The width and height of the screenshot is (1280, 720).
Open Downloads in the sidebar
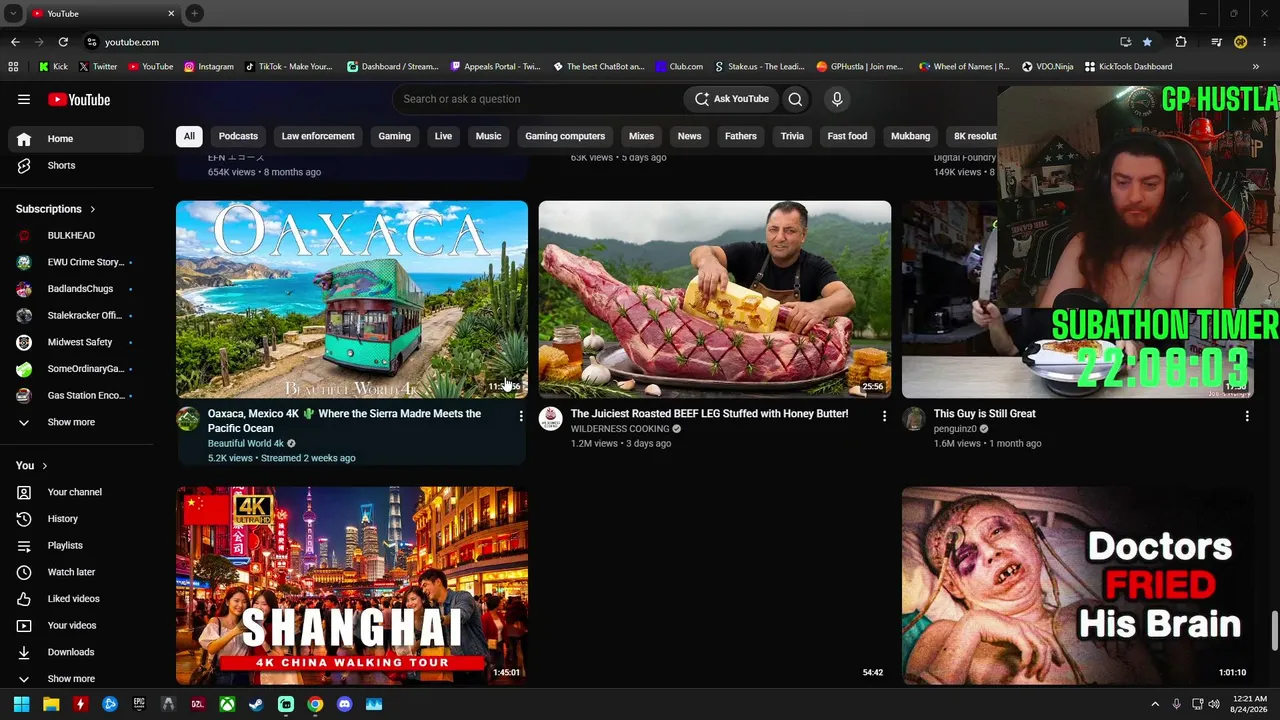point(76,652)
